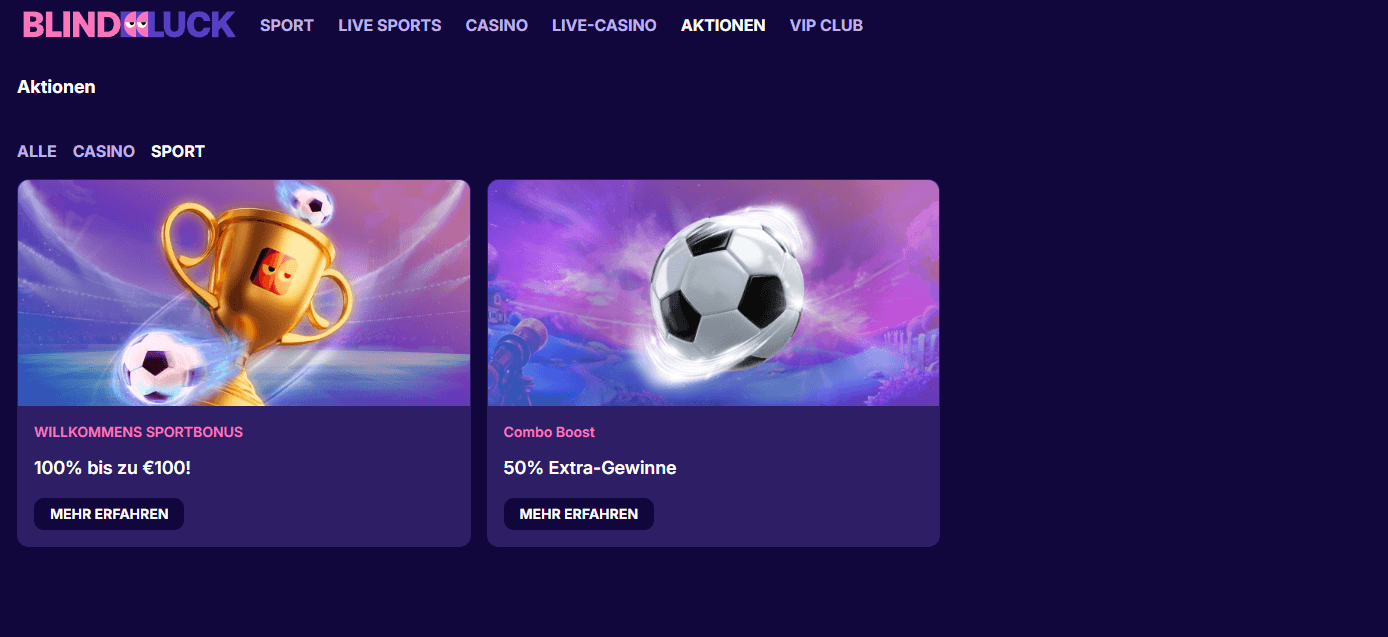Open the WILLKOMMENS SPORTBONUS title link

pyautogui.click(x=139, y=432)
